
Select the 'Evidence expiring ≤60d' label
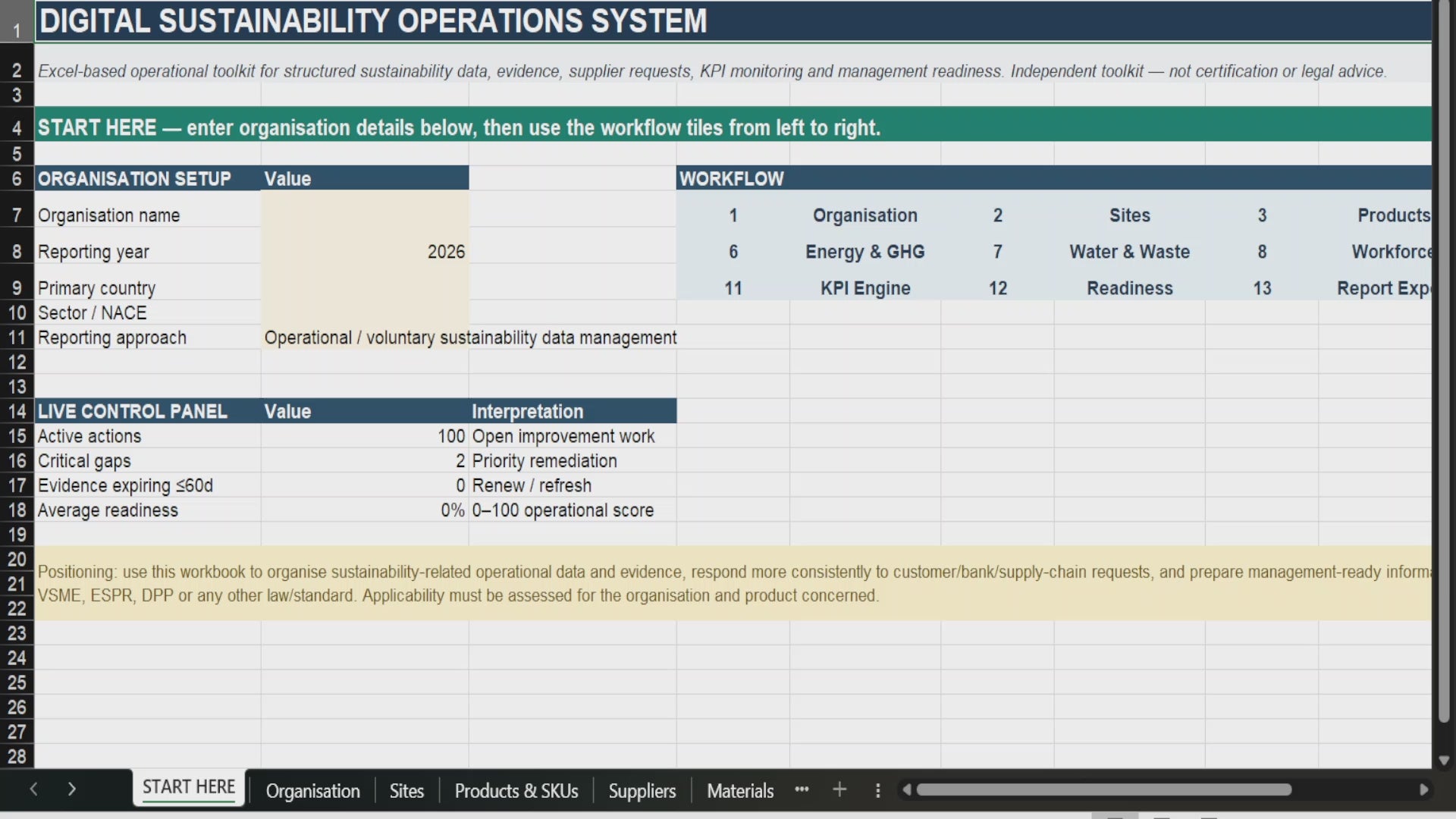(x=148, y=485)
